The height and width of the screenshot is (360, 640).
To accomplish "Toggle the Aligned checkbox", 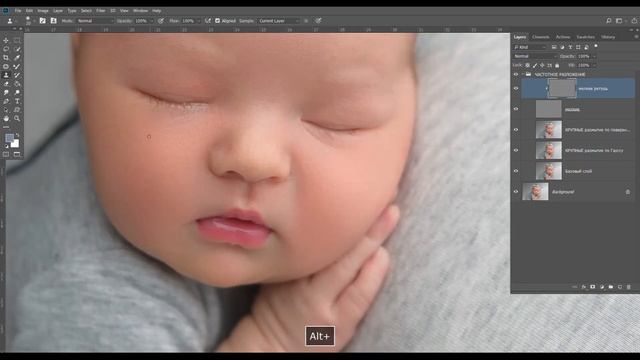I will coord(218,20).
